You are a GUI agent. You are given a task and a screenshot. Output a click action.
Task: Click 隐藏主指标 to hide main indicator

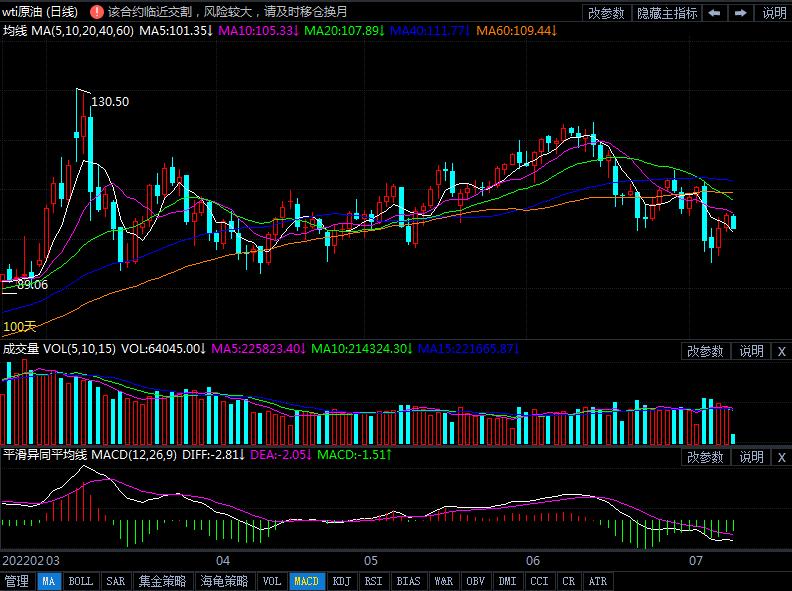(667, 13)
